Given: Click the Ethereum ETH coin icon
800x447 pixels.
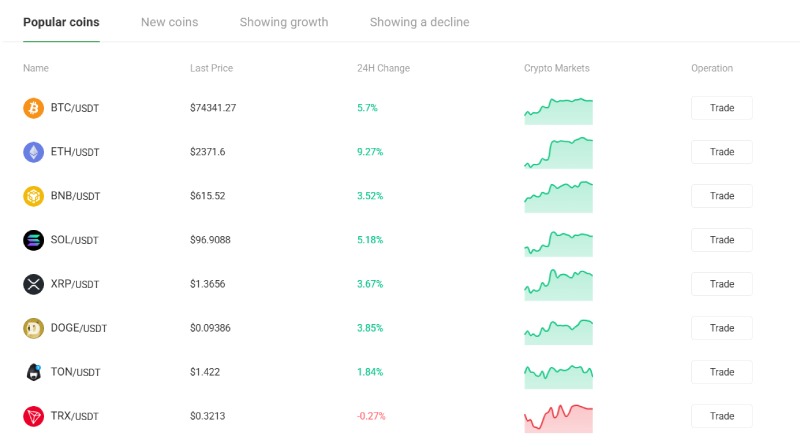Looking at the screenshot, I should click(34, 152).
